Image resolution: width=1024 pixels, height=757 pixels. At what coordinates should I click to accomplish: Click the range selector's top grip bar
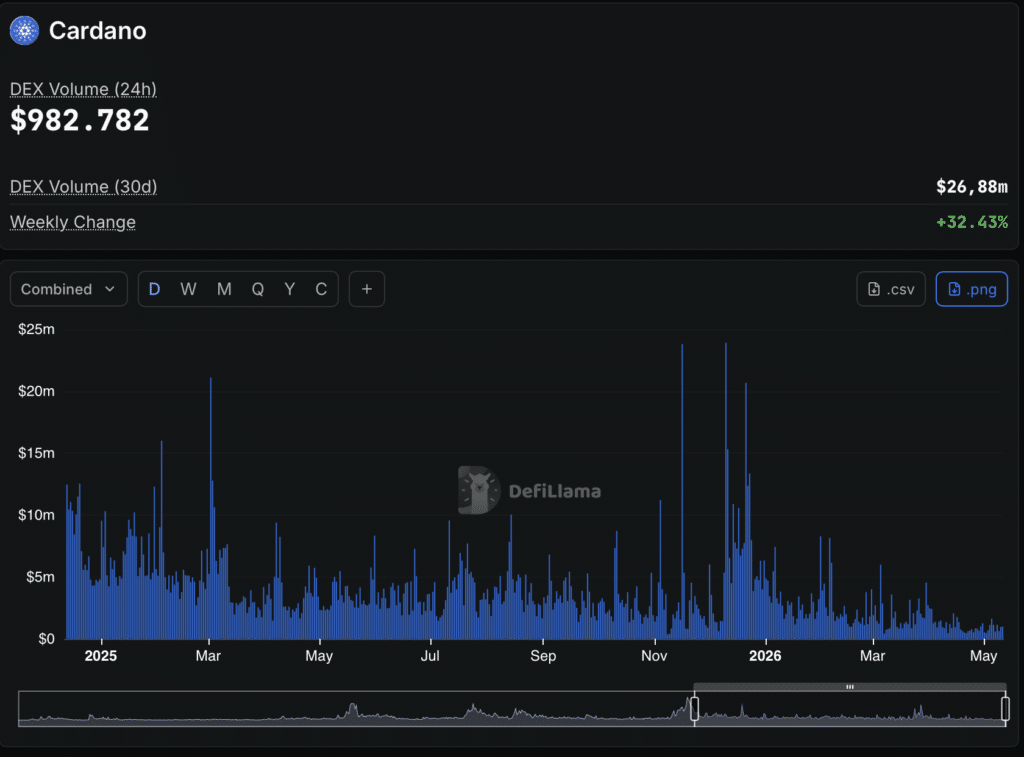click(x=850, y=686)
